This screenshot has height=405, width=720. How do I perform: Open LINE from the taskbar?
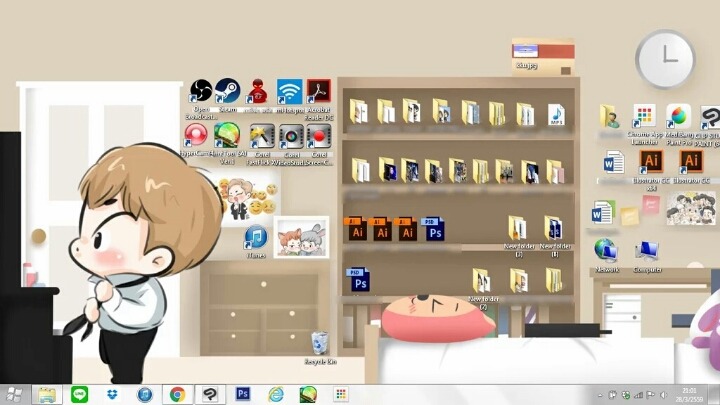pos(79,394)
